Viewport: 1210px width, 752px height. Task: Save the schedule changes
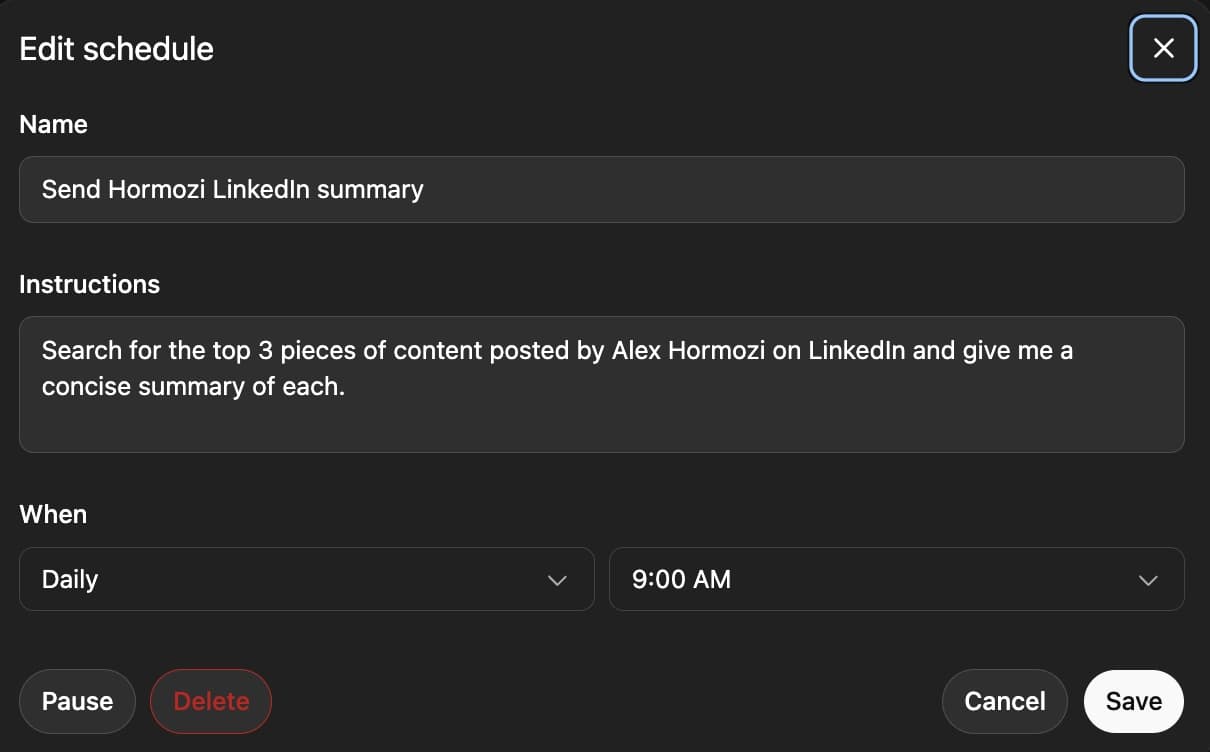click(1133, 701)
